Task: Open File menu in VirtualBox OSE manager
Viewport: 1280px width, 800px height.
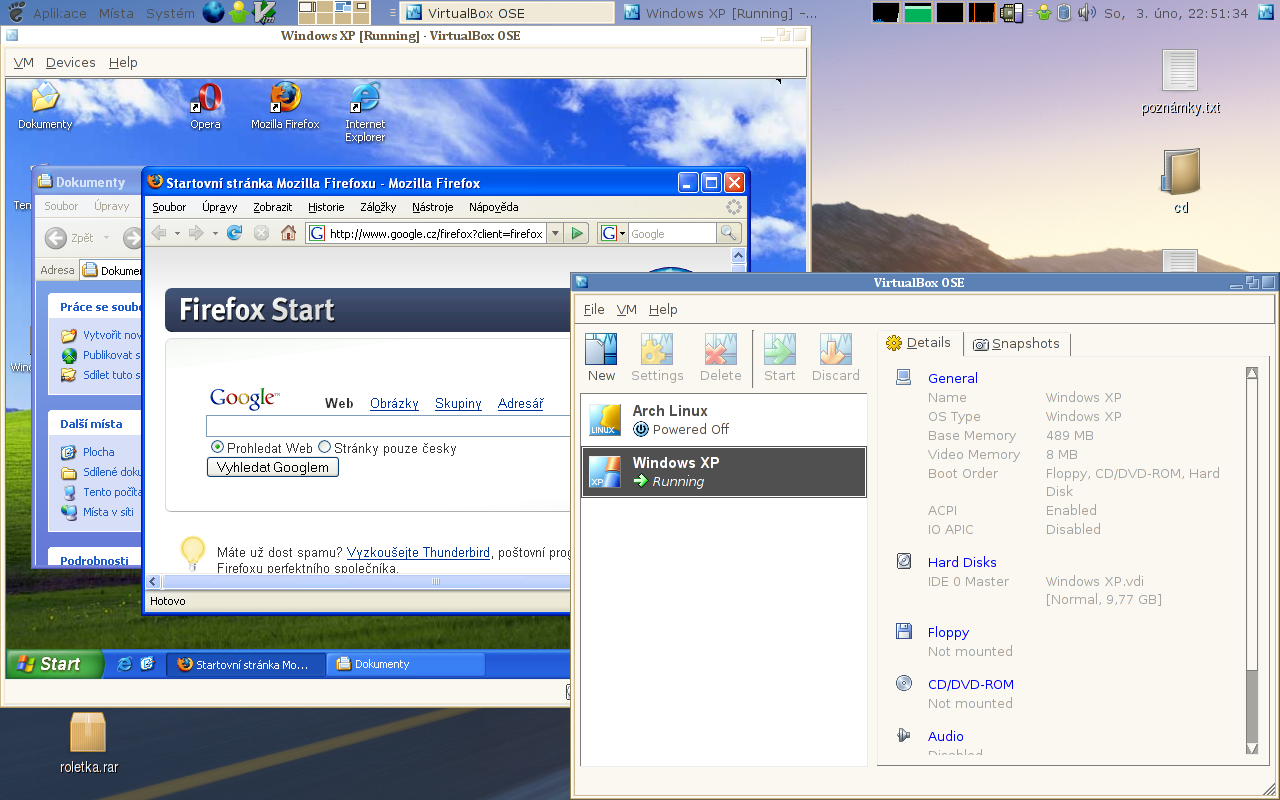Action: (594, 309)
